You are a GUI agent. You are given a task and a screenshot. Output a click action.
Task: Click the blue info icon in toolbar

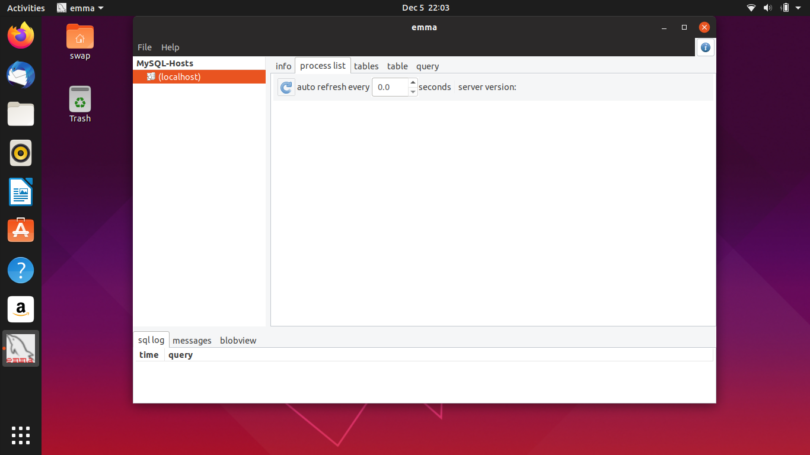[x=705, y=48]
